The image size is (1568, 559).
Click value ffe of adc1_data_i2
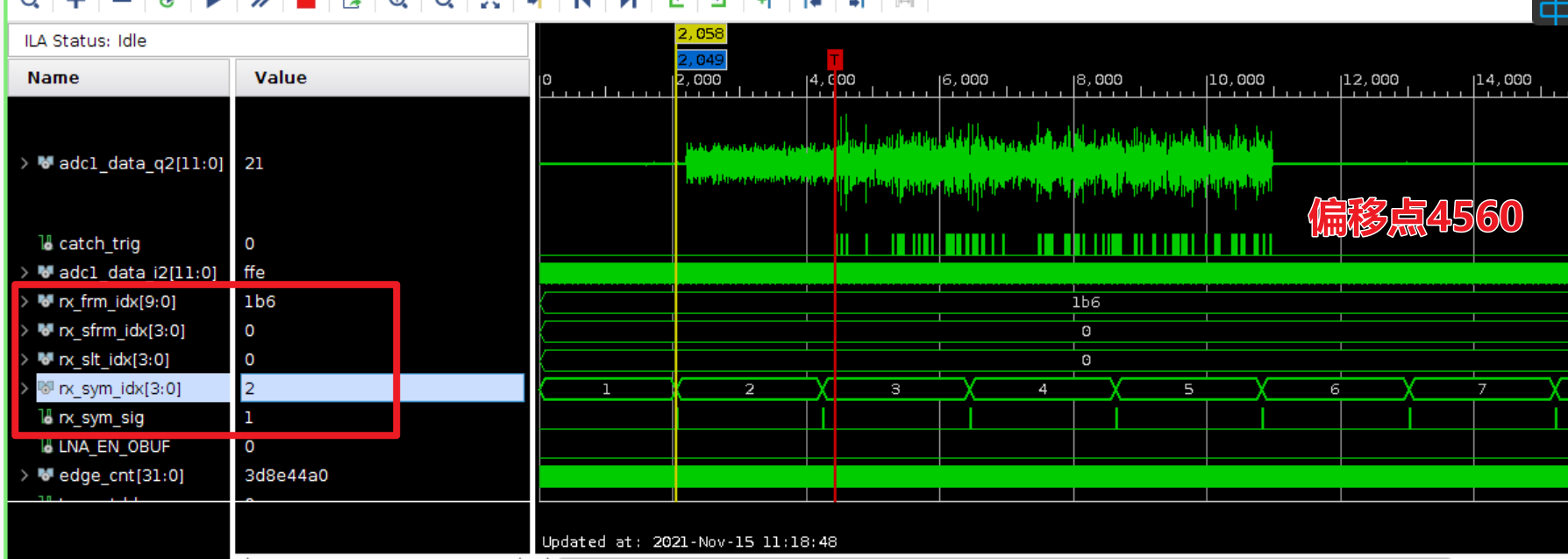pos(254,272)
